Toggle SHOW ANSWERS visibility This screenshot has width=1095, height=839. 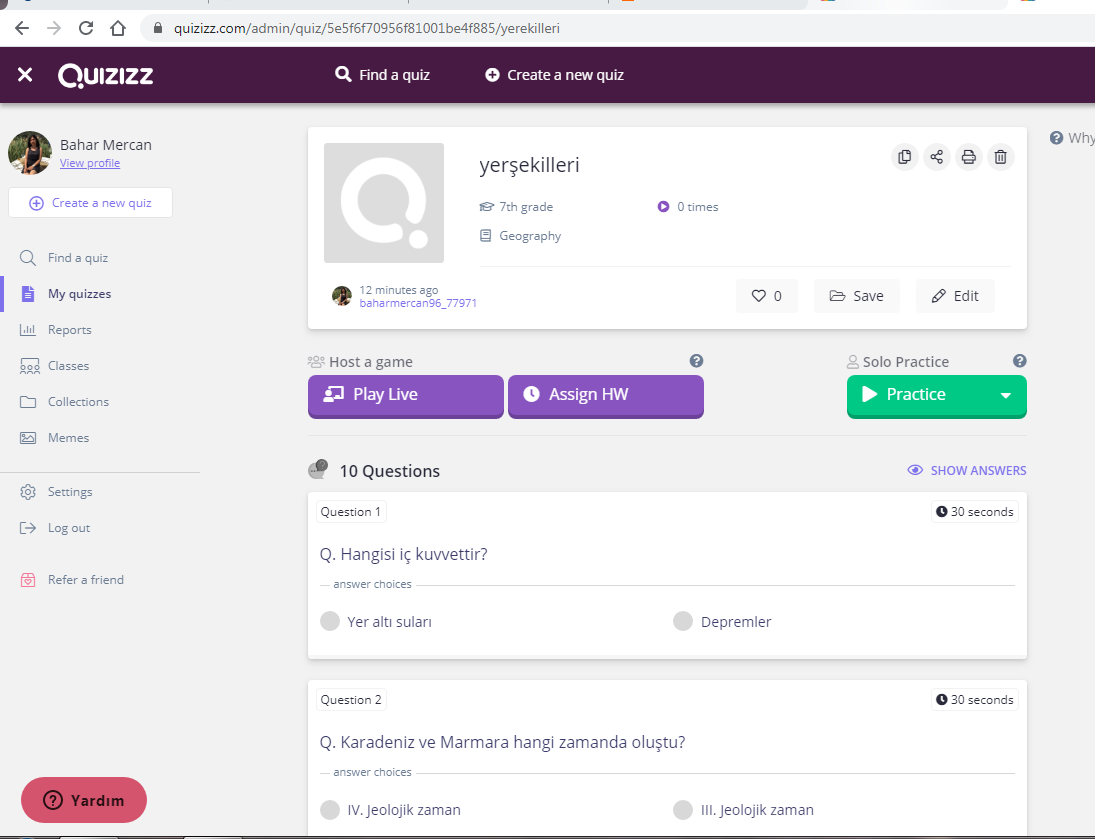click(x=966, y=469)
